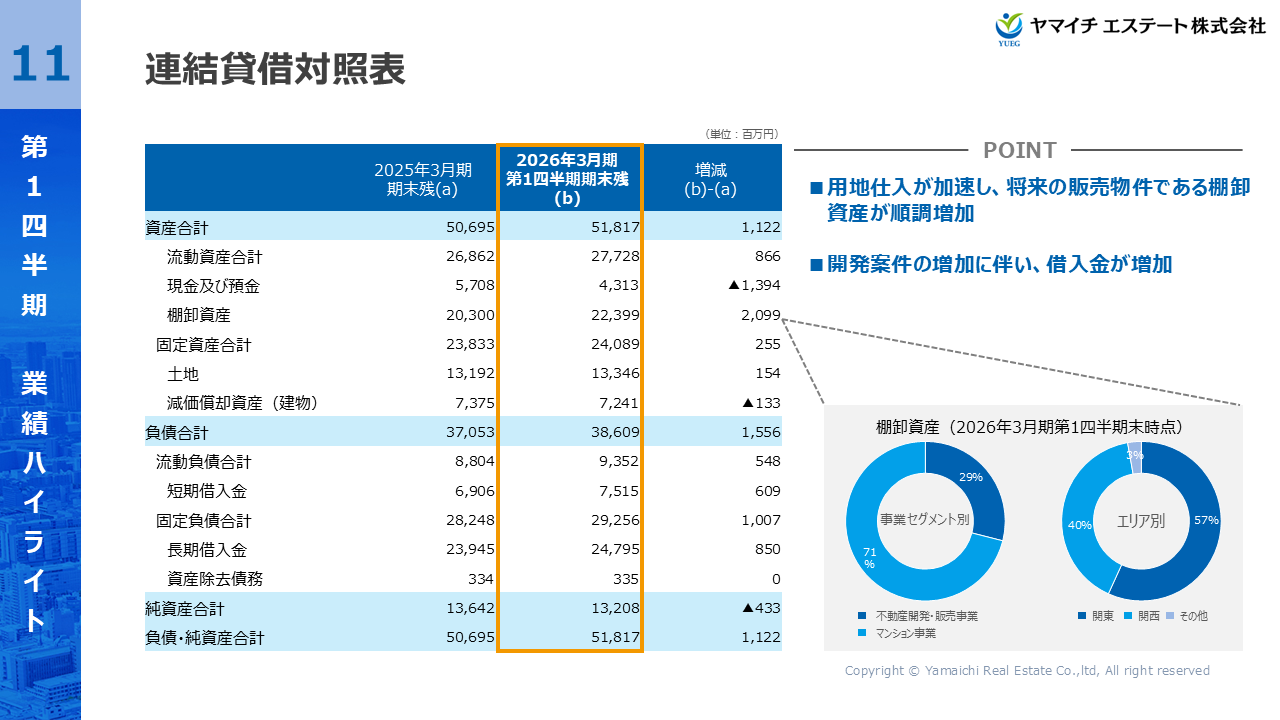Click the square bullet before 用地仕入が加速し

816,188
